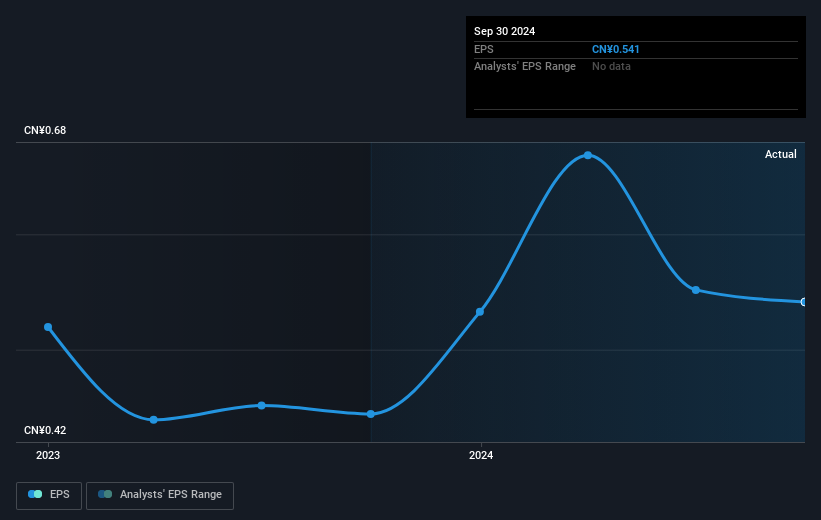Click the 2023 x-axis label
This screenshot has width=821, height=520.
[48, 456]
